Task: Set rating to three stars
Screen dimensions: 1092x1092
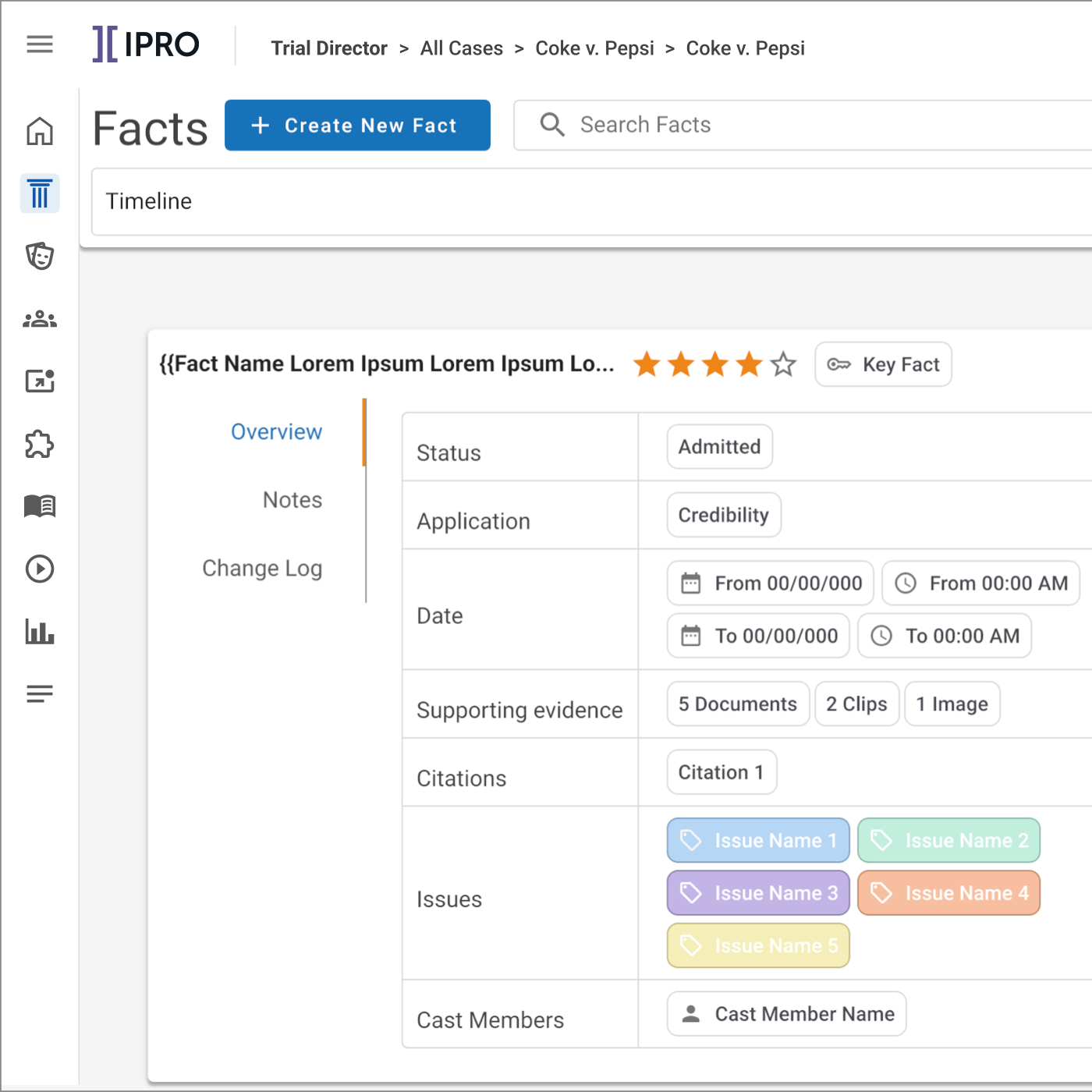Action: [x=715, y=364]
